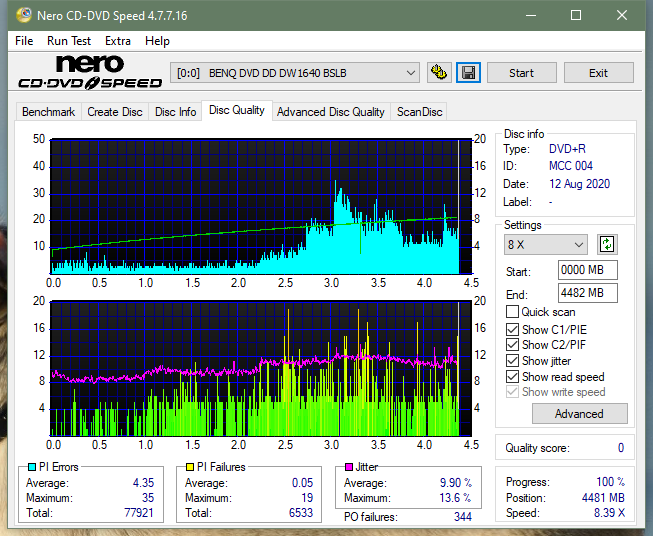
Task: Switch to the Benchmark tab
Action: coord(49,112)
